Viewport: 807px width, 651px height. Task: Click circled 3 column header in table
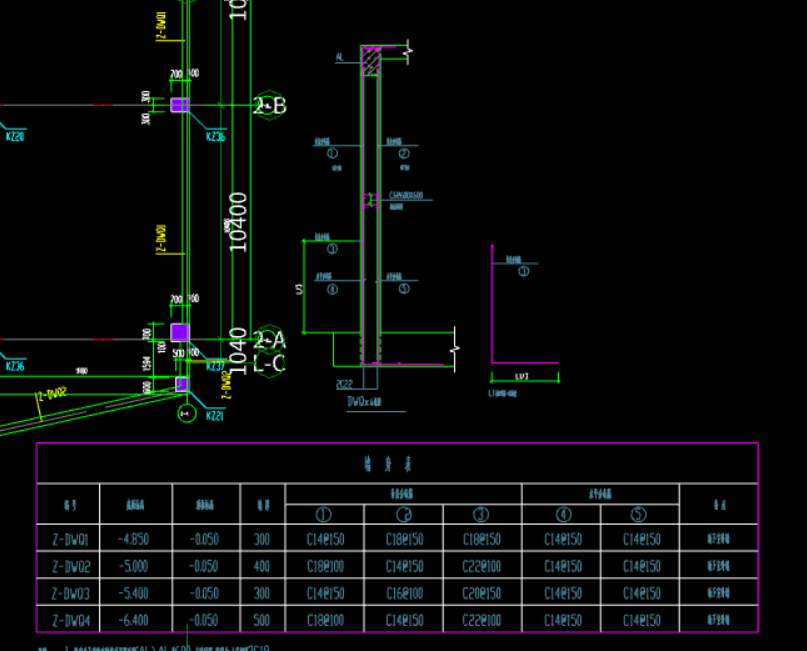click(x=481, y=514)
